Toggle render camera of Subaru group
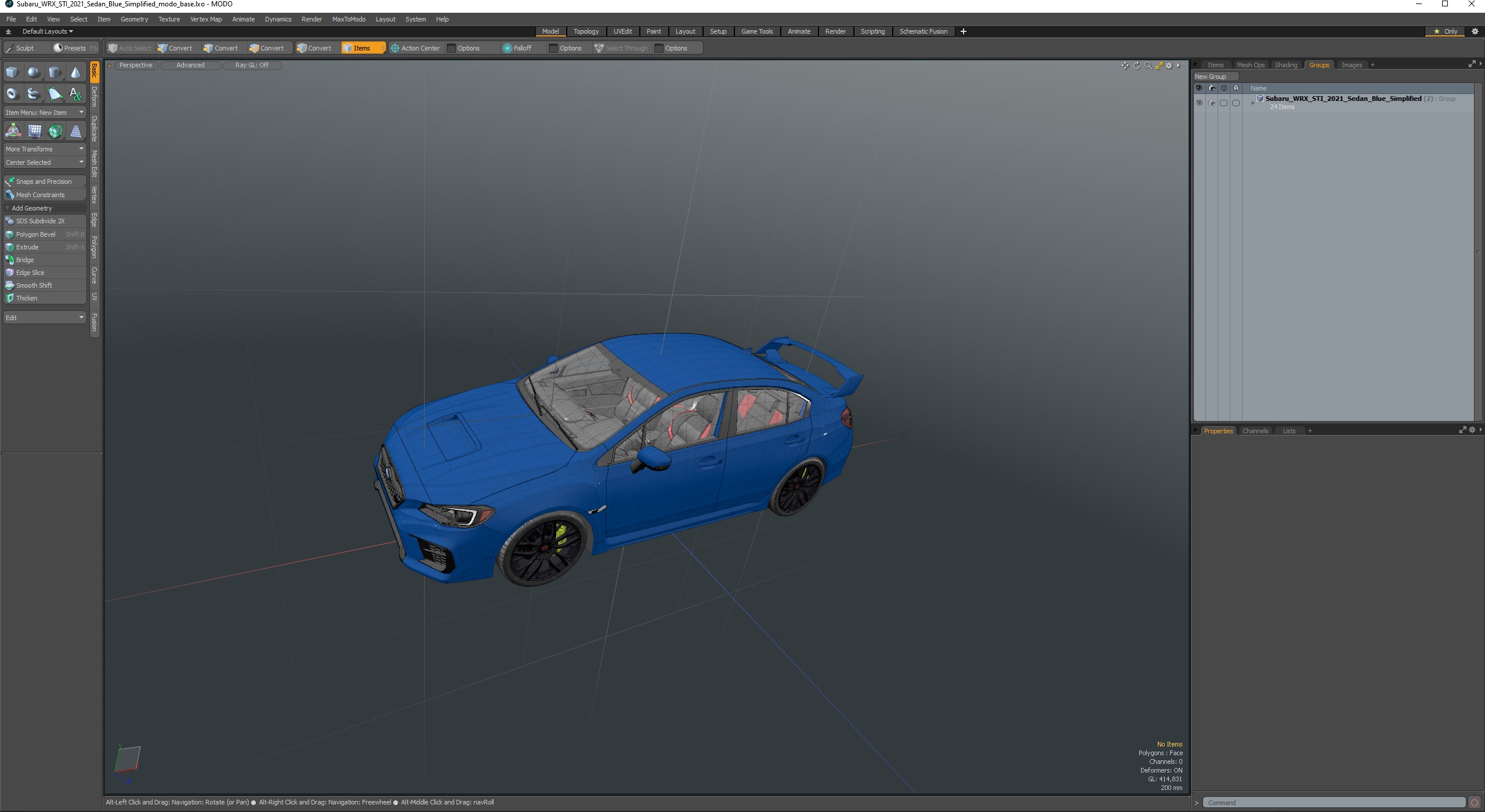This screenshot has height=812, width=1485. pos(1212,103)
